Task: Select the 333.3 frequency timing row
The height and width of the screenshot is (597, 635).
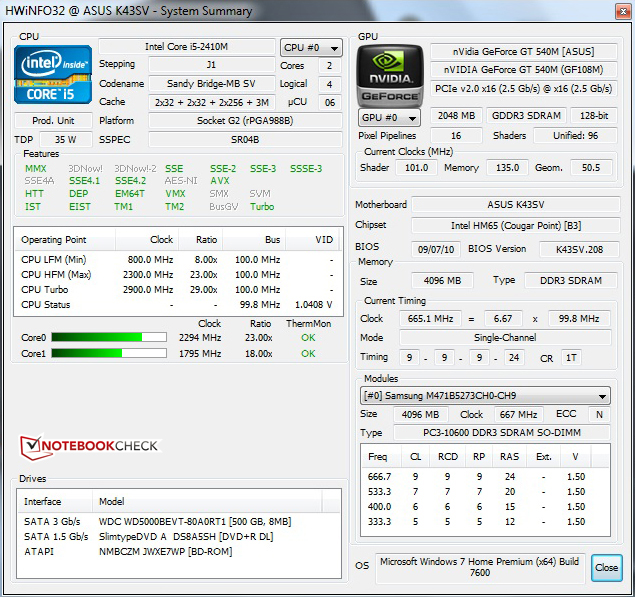Action: (x=485, y=522)
